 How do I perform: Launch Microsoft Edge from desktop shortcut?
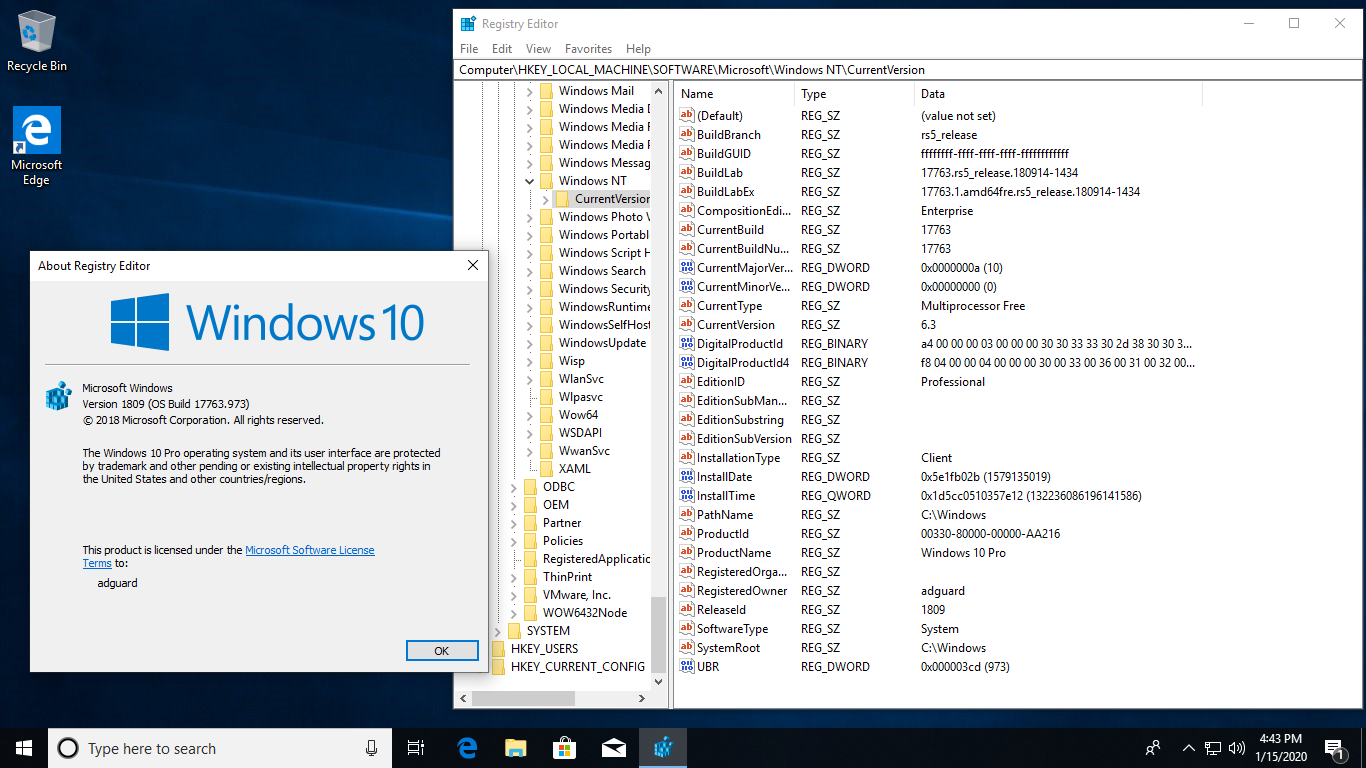tap(37, 146)
